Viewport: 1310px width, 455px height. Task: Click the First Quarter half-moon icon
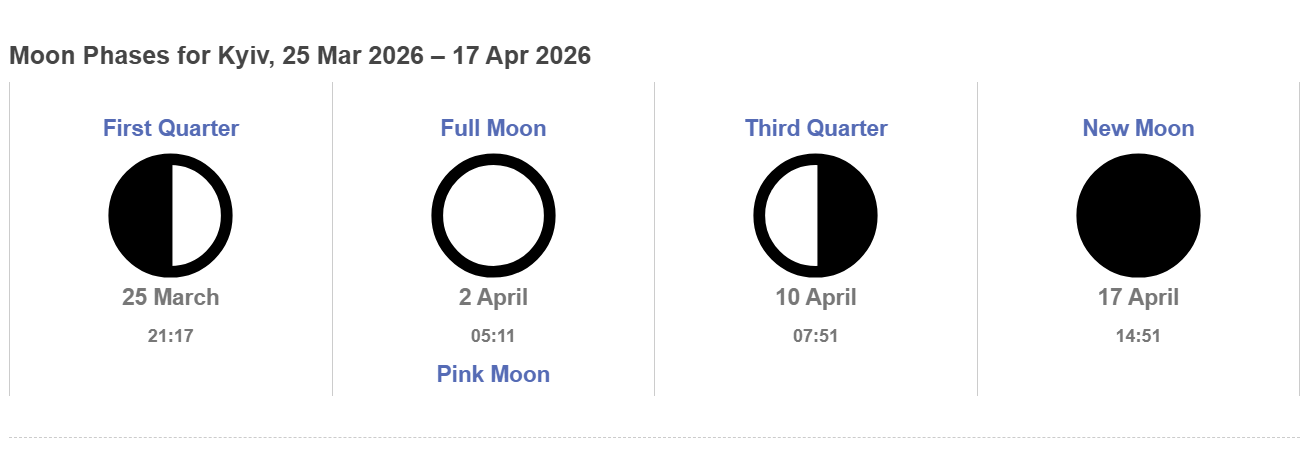pos(170,216)
